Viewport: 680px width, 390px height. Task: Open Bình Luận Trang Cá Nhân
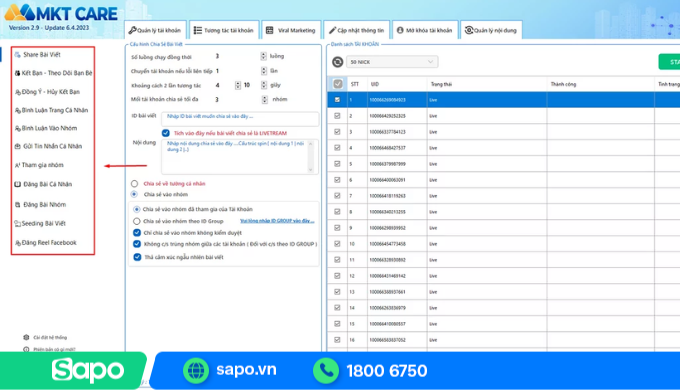51,110
